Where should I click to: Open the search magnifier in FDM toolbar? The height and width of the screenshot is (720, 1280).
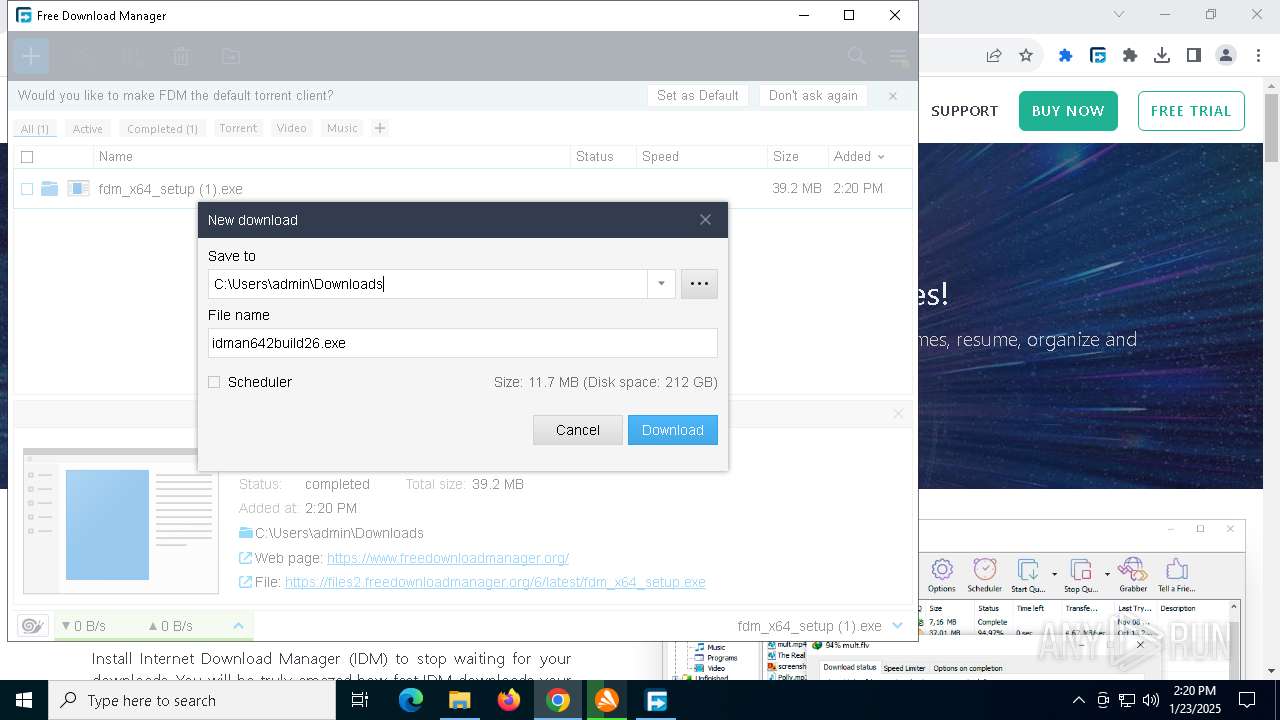click(857, 56)
